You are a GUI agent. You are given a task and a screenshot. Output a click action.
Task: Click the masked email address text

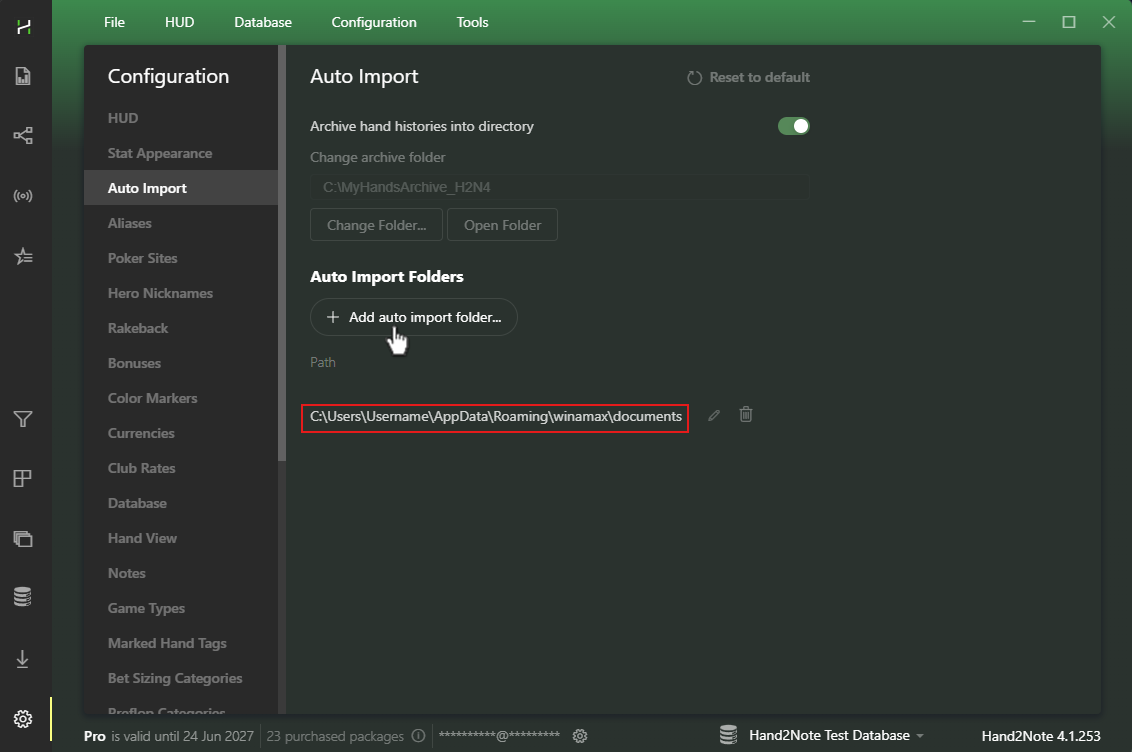(x=500, y=735)
